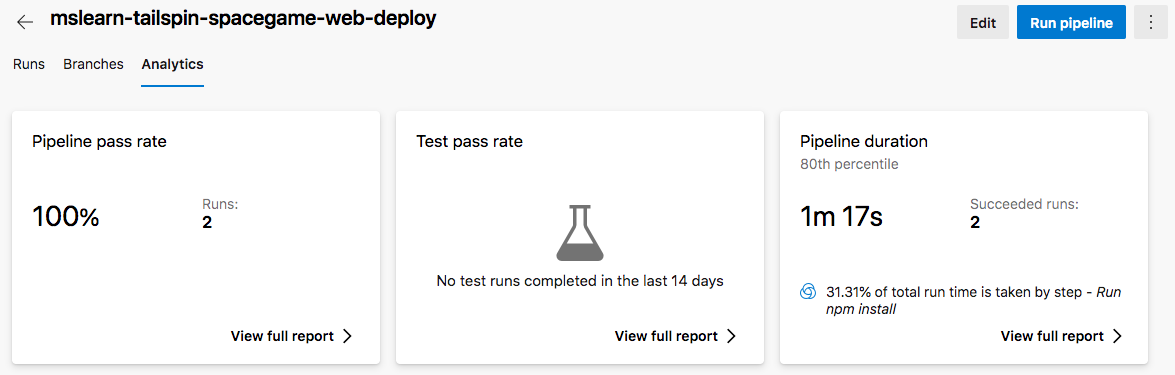Image resolution: width=1175 pixels, height=375 pixels.
Task: Click the Edit button
Action: pyautogui.click(x=982, y=22)
